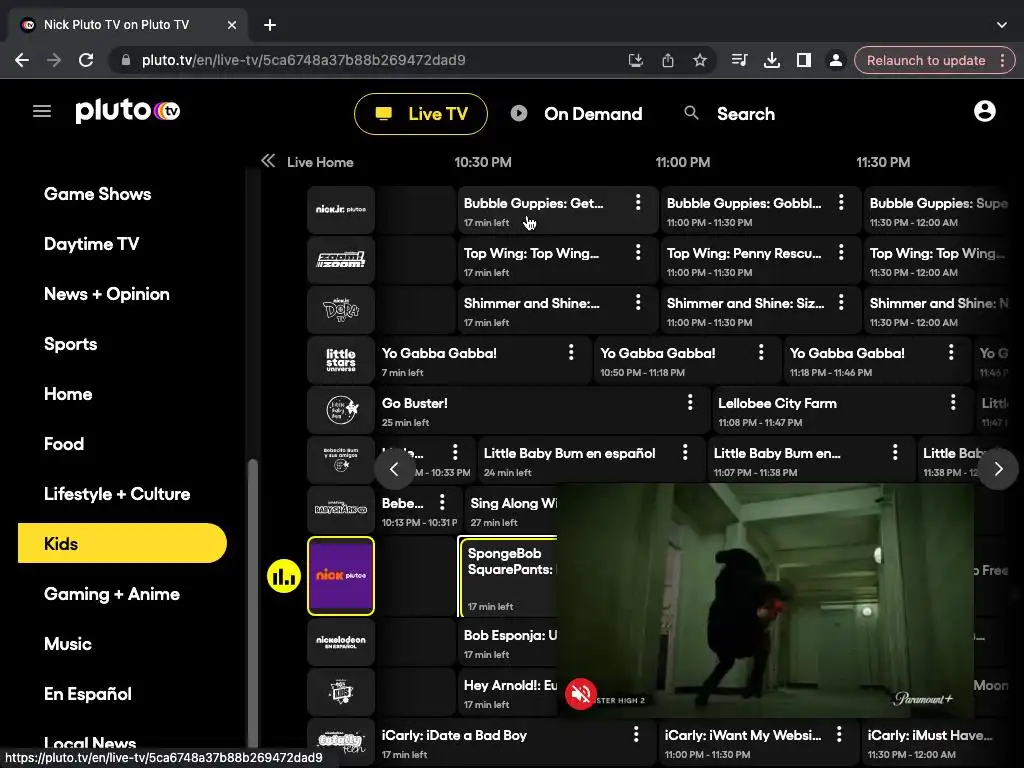The image size is (1024, 768).
Task: Open the account profile icon in Pluto header
Action: click(x=984, y=112)
